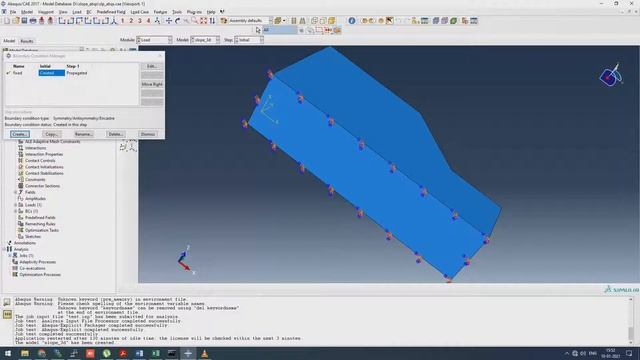Click the selection arrow icon
This screenshot has height=360, width=640.
[x=258, y=30]
